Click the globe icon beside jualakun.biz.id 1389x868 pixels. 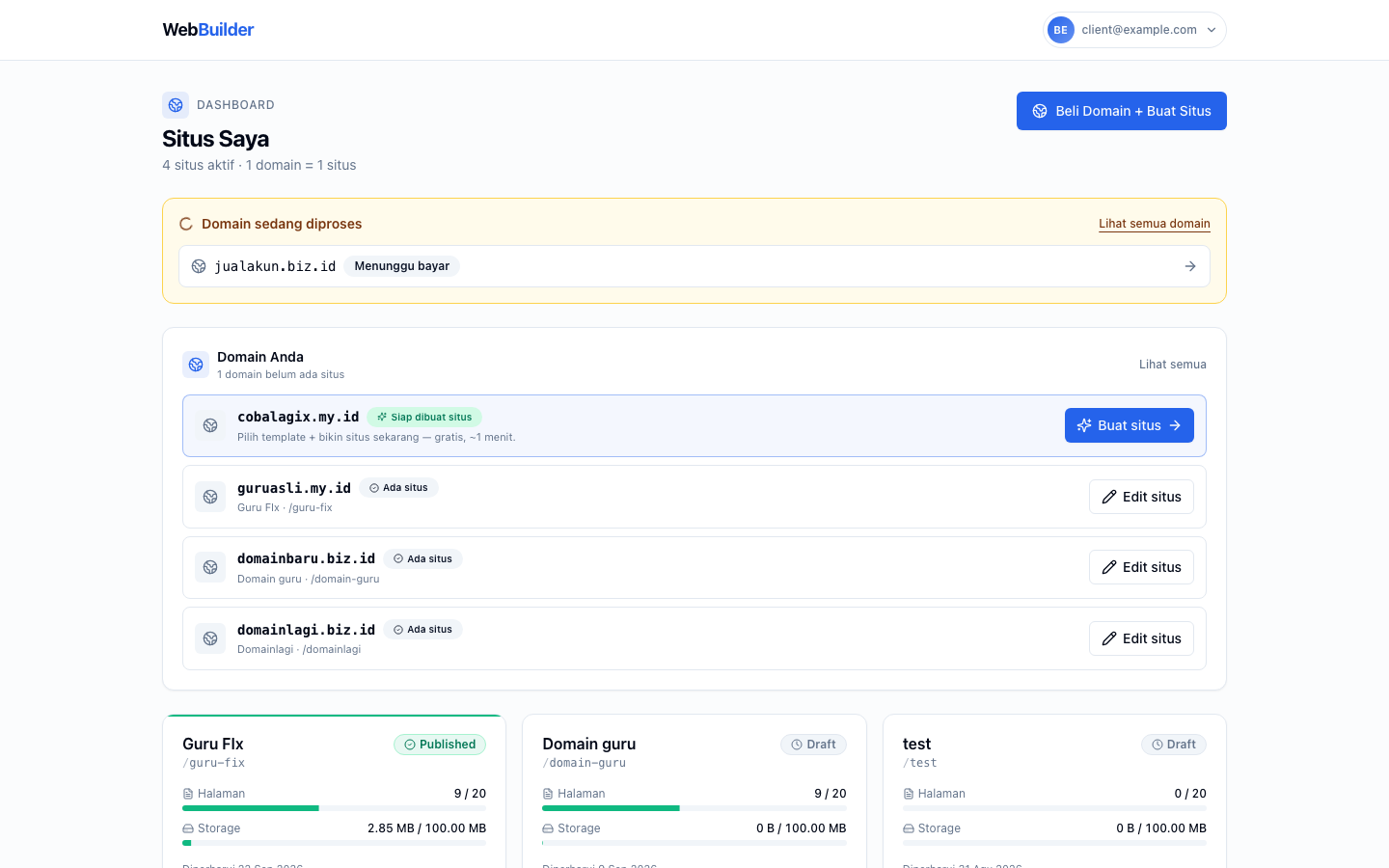click(199, 266)
